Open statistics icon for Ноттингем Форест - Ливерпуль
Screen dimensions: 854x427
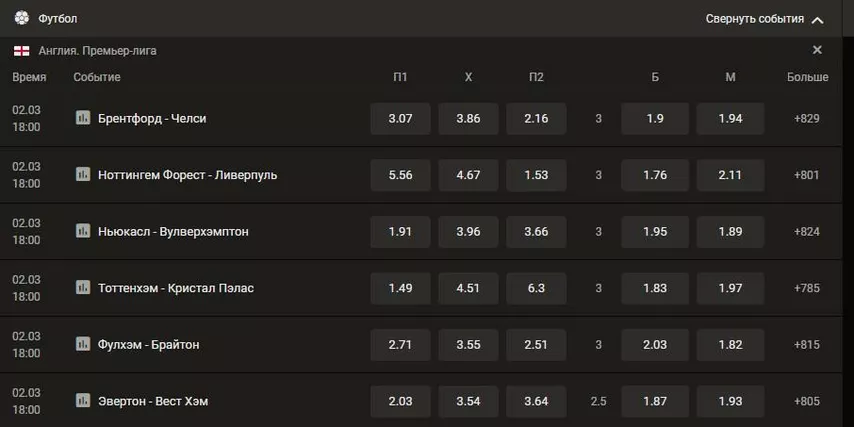(83, 174)
